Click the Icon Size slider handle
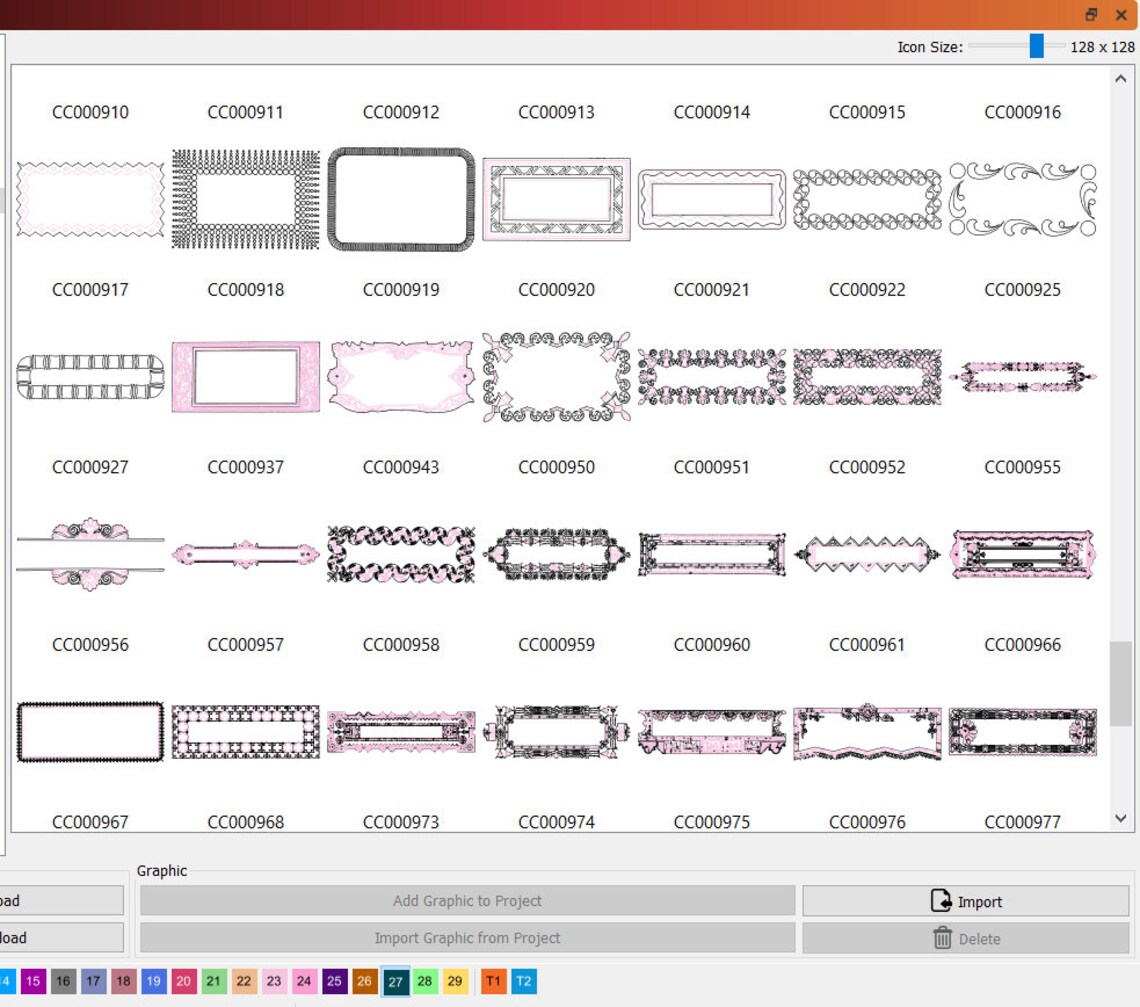This screenshot has width=1140, height=1007. (x=1036, y=46)
